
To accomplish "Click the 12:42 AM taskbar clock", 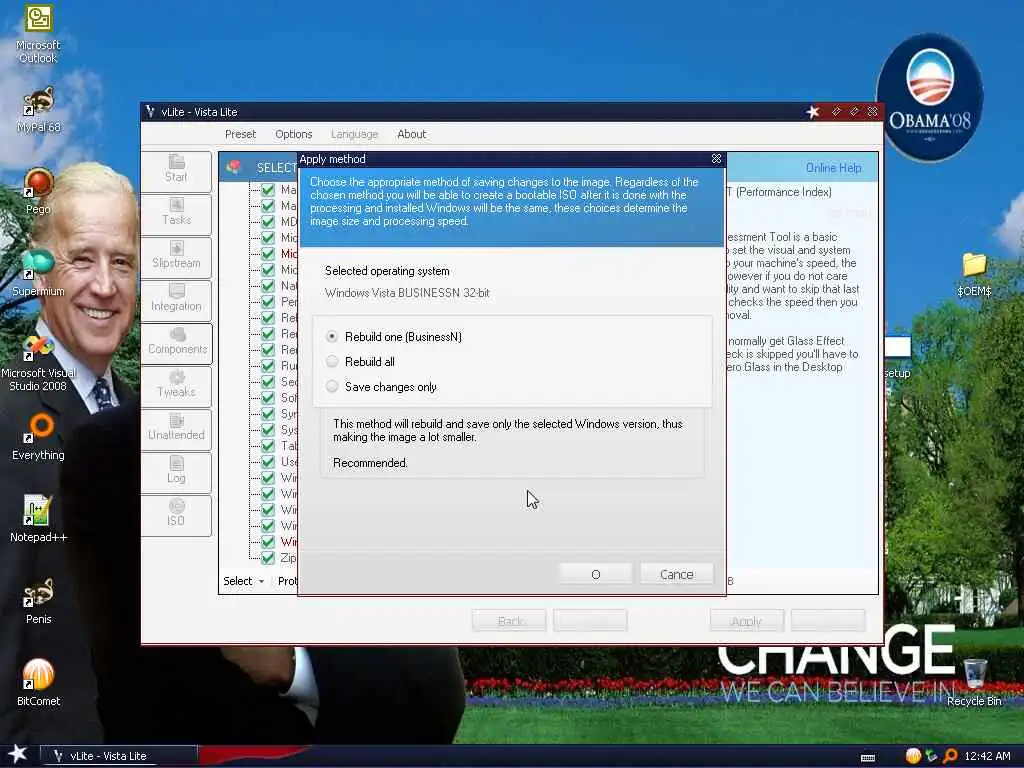I will [x=987, y=756].
